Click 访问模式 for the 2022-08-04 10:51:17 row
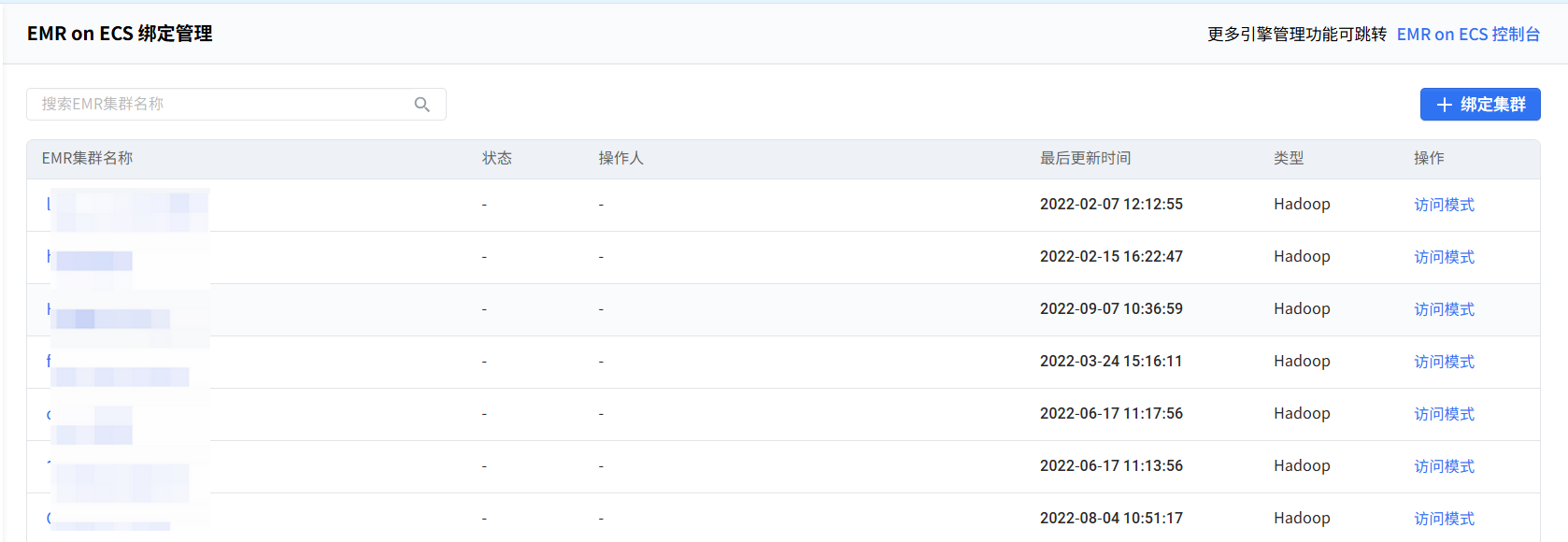This screenshot has height=542, width=1568. pyautogui.click(x=1444, y=519)
